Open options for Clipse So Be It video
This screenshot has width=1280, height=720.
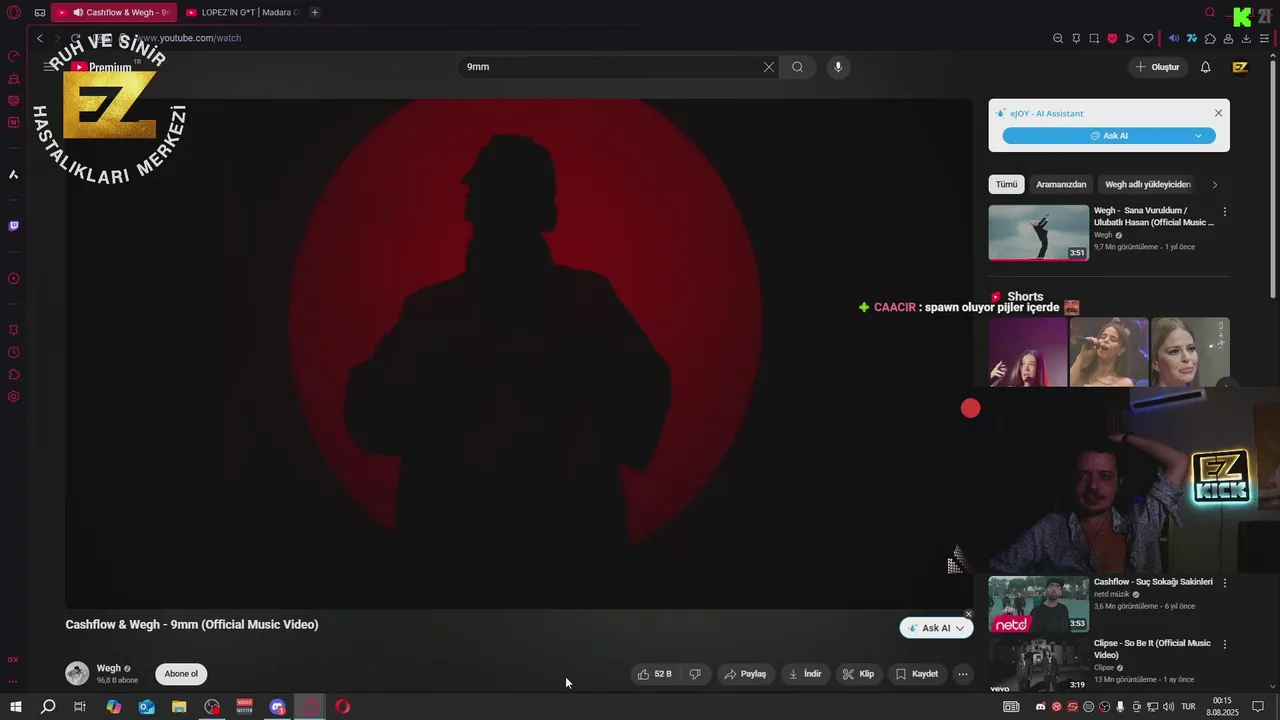1224,644
